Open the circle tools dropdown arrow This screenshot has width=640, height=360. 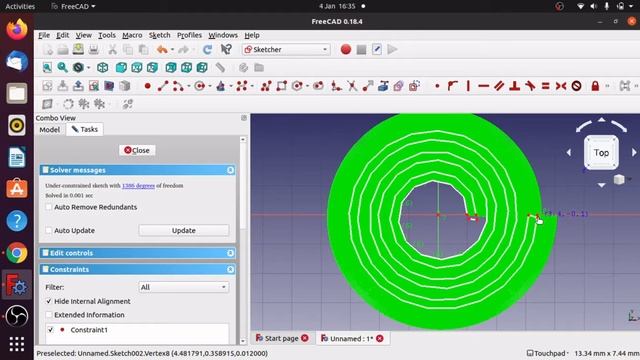[210, 86]
